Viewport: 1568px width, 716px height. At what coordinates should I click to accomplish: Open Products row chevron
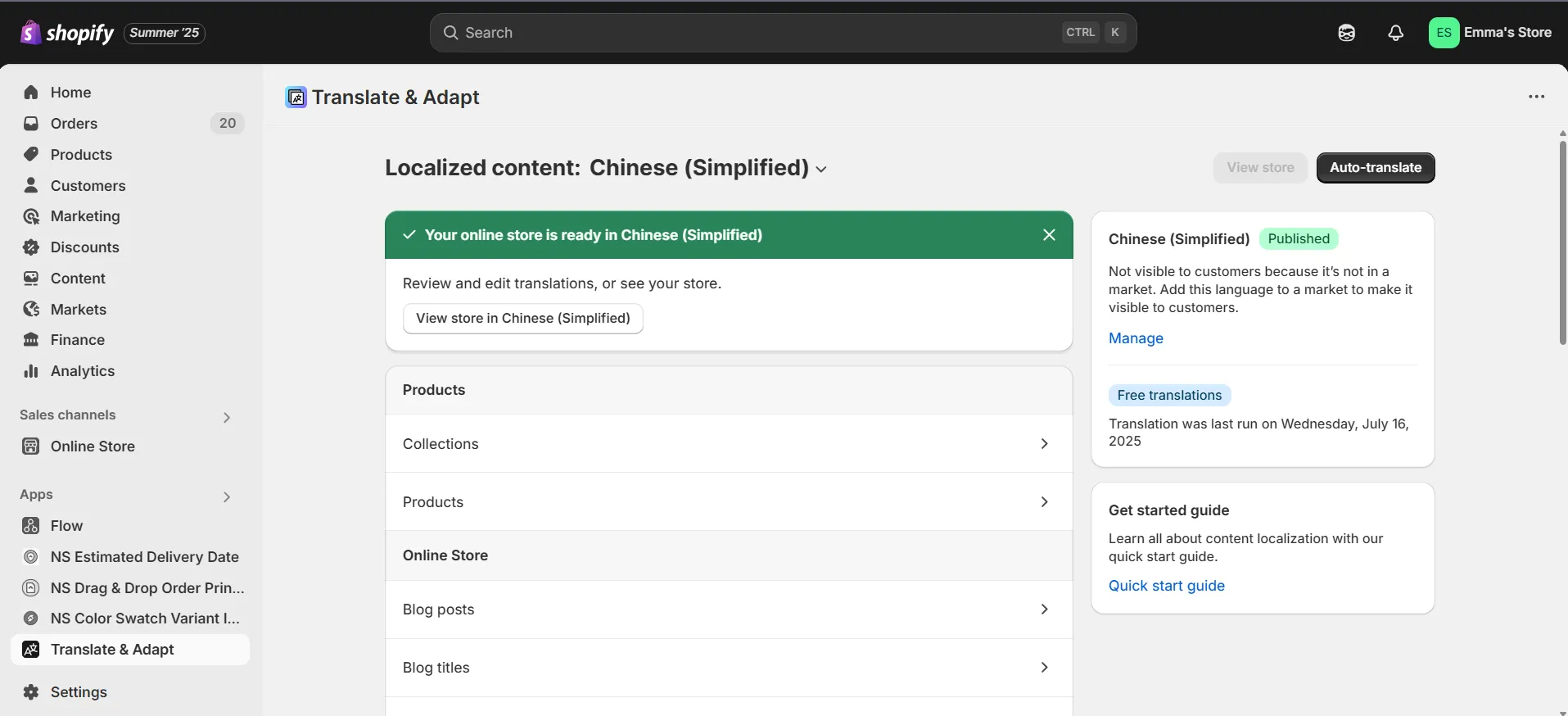(x=1044, y=502)
